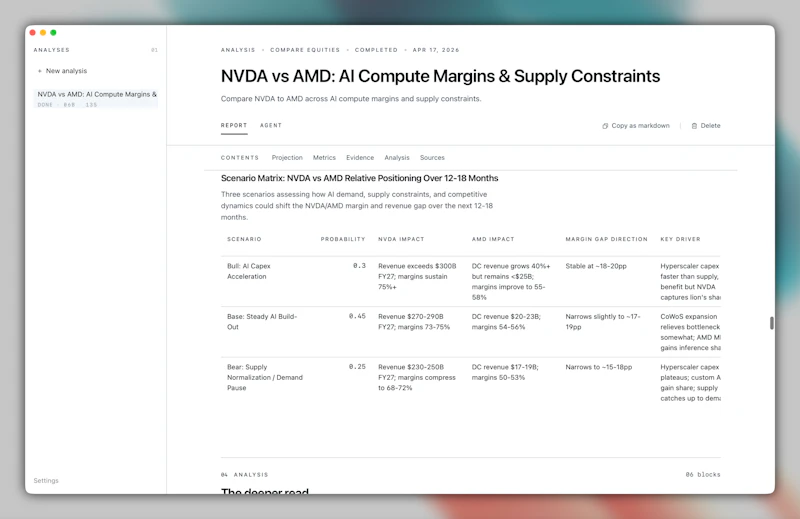Click the plus icon for New analysis
The height and width of the screenshot is (519, 800).
click(39, 71)
